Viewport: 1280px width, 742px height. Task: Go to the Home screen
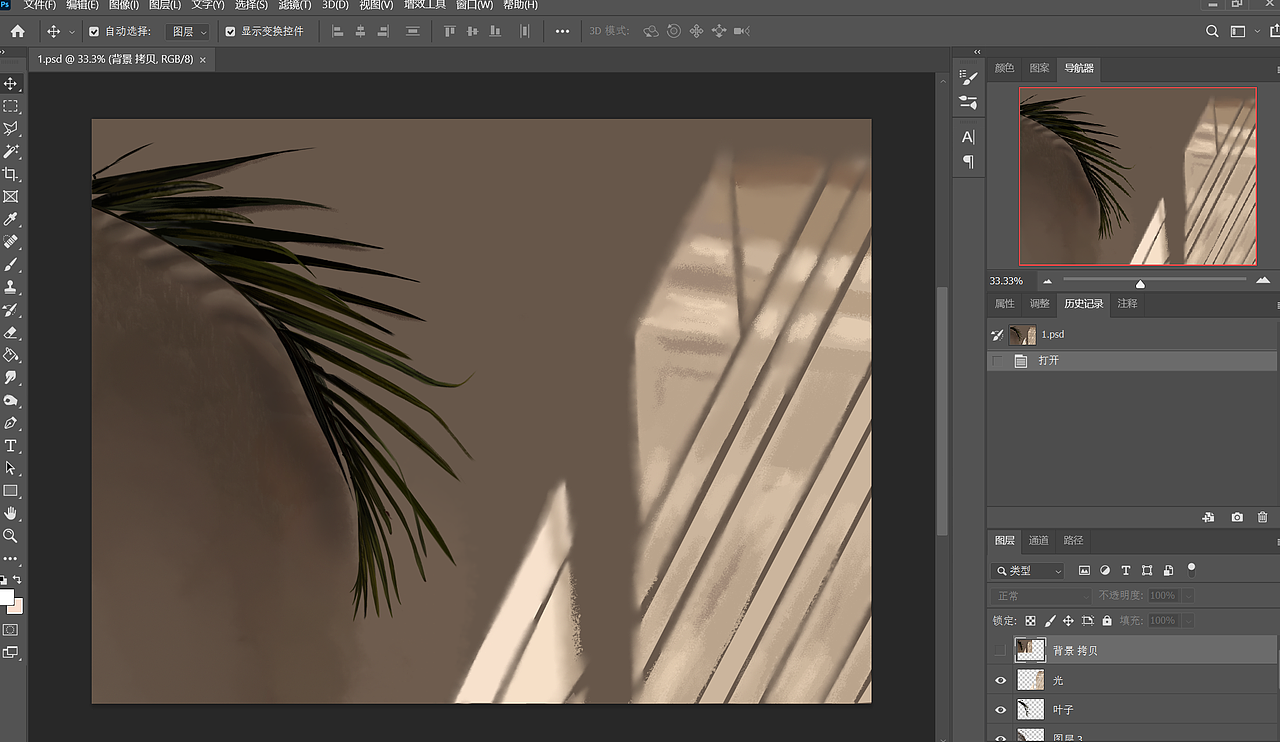point(17,31)
